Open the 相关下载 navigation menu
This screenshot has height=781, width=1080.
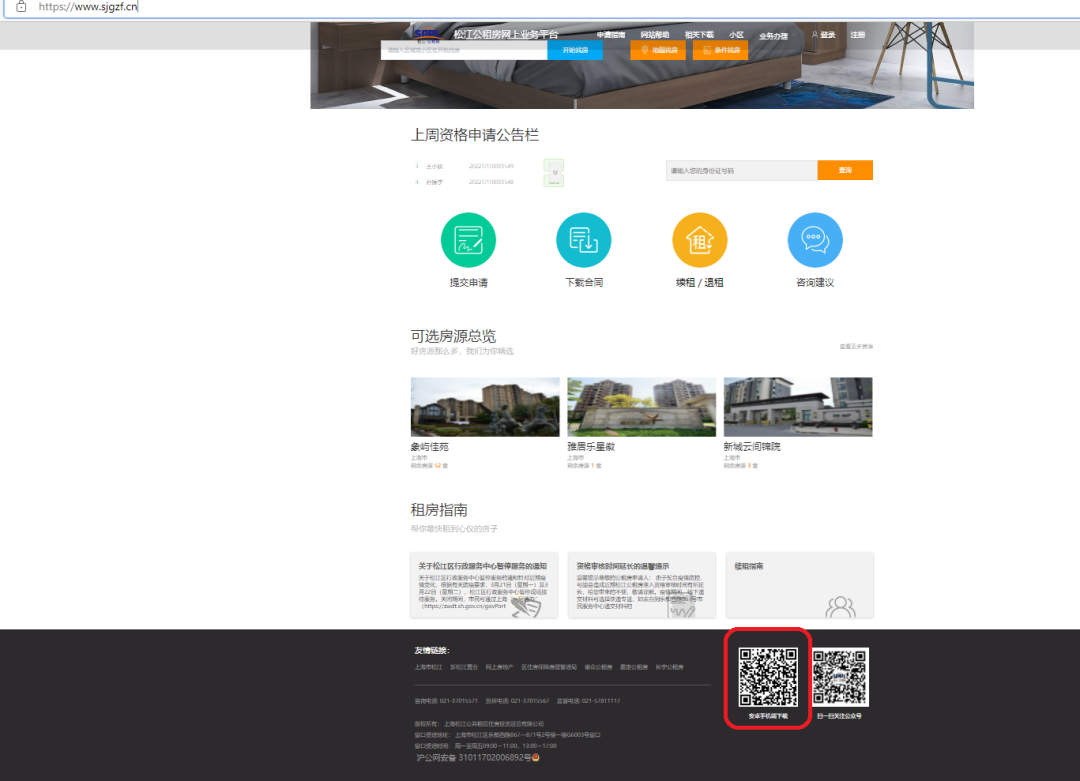coord(699,35)
